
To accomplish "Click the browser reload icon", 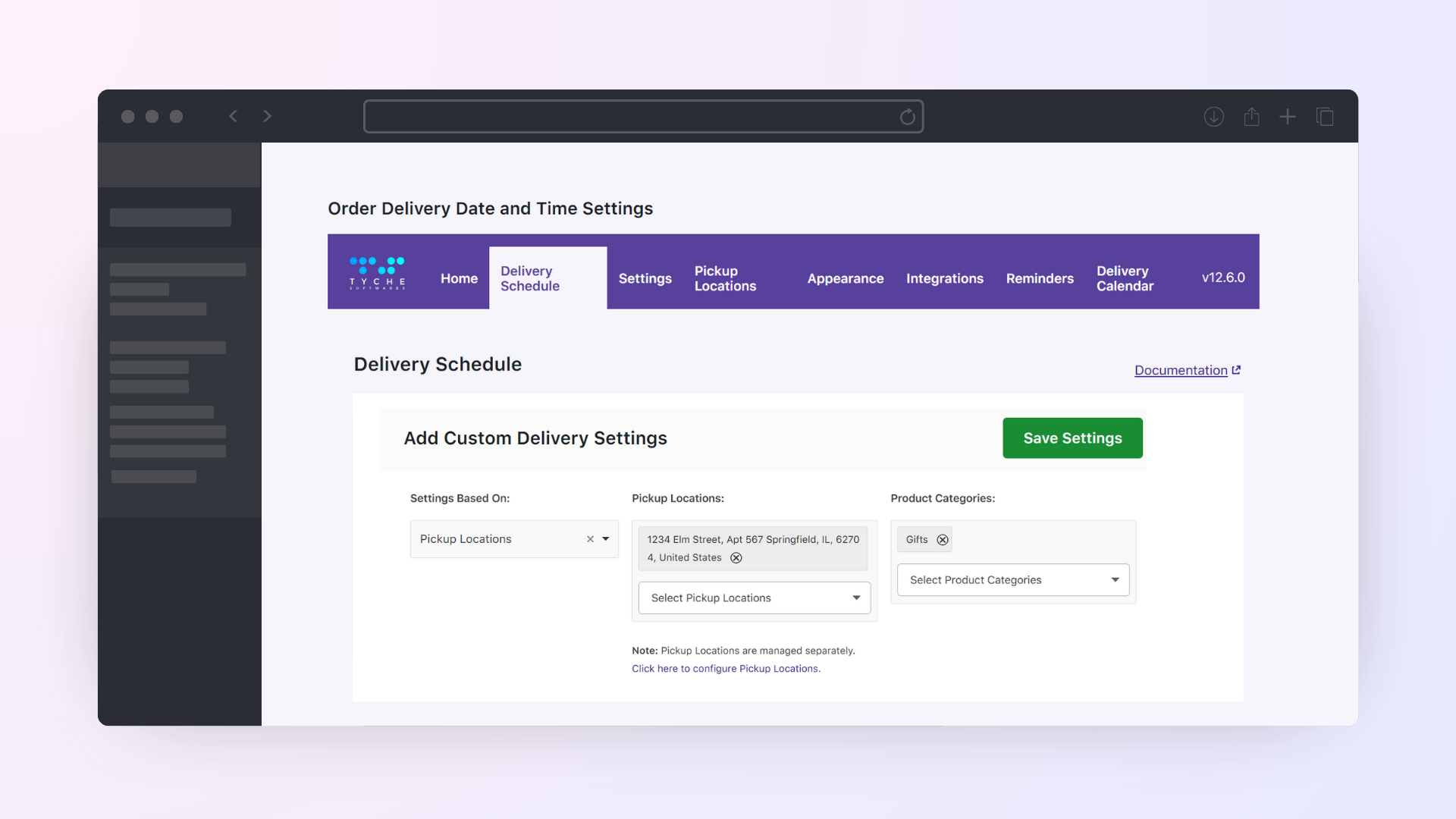I will point(907,117).
